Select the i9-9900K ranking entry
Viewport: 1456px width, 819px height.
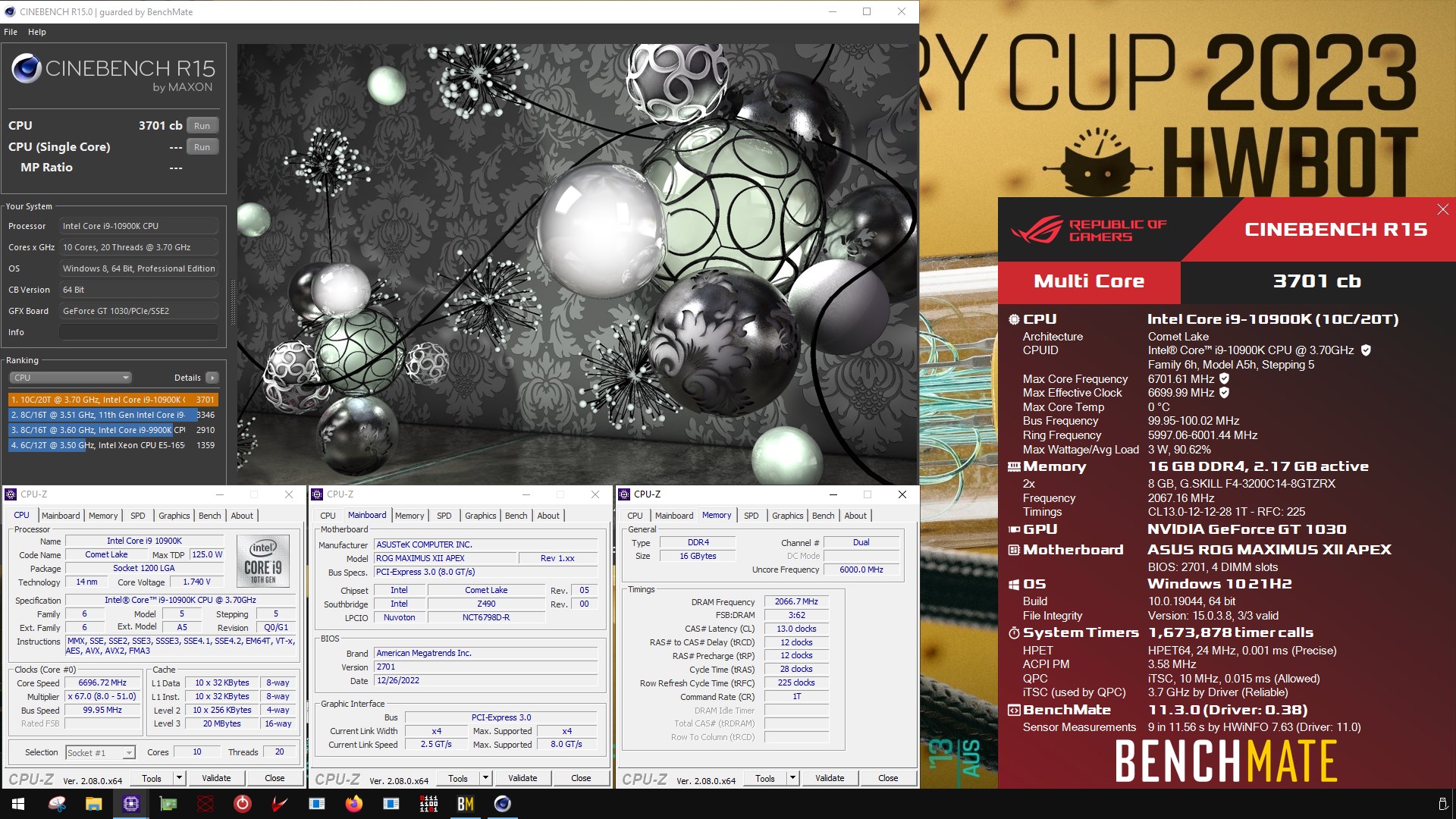(113, 430)
